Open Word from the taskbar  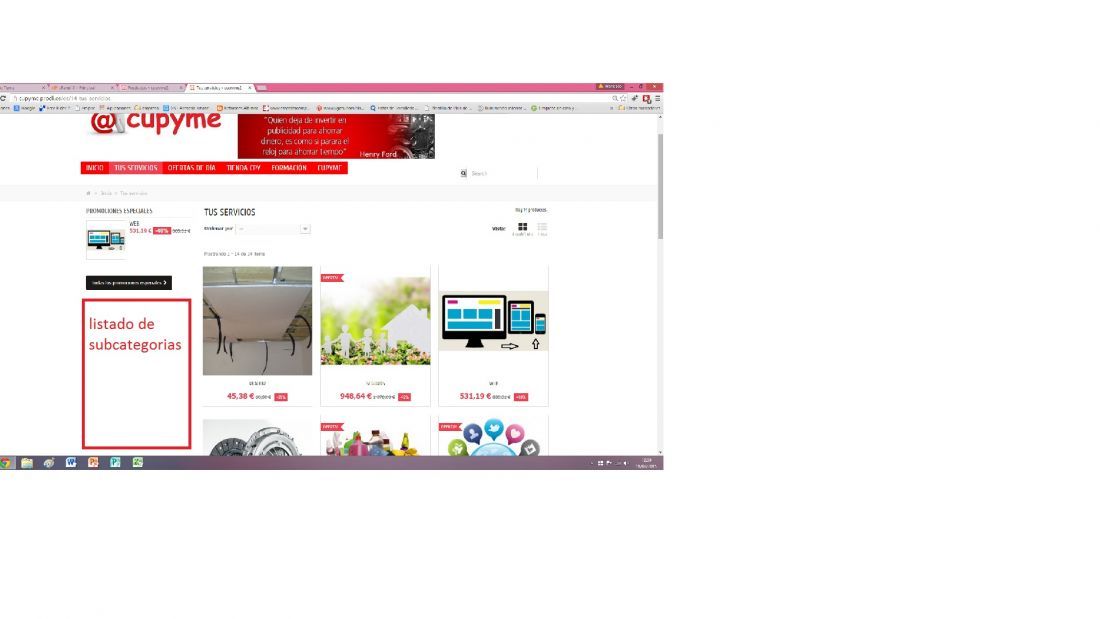tap(71, 462)
